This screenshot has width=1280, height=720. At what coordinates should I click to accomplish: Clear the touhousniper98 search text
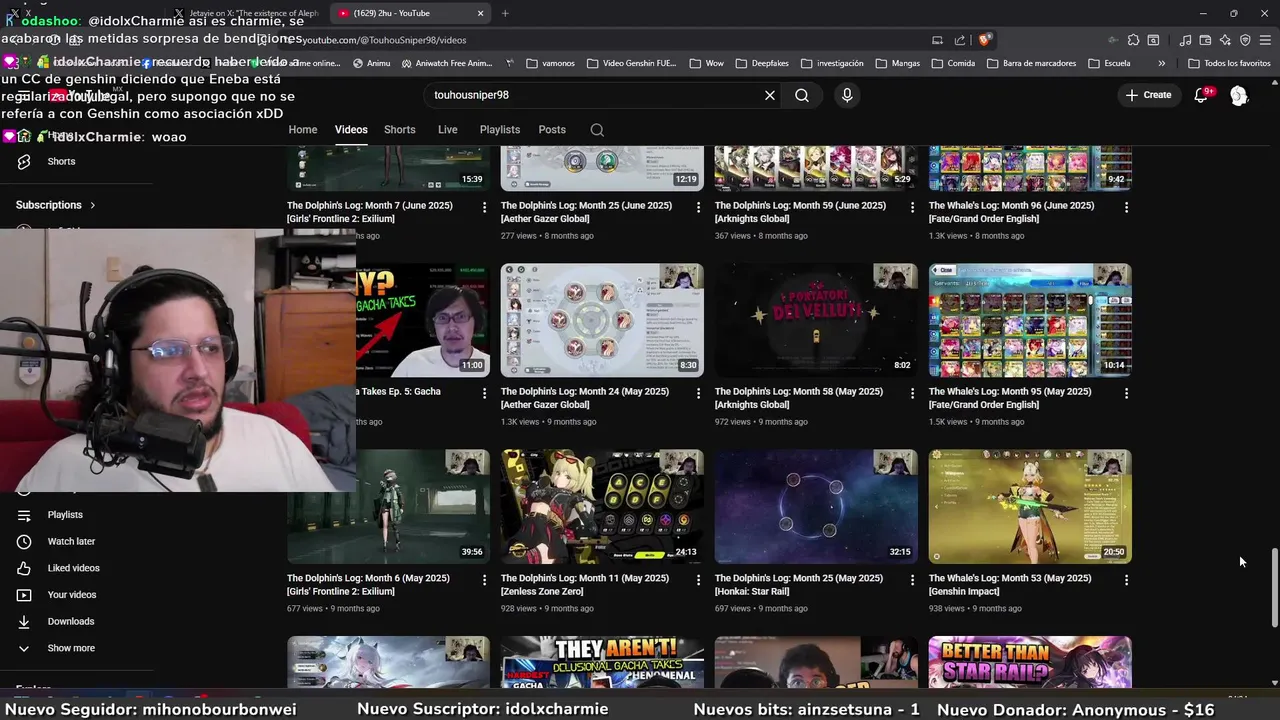pyautogui.click(x=770, y=95)
